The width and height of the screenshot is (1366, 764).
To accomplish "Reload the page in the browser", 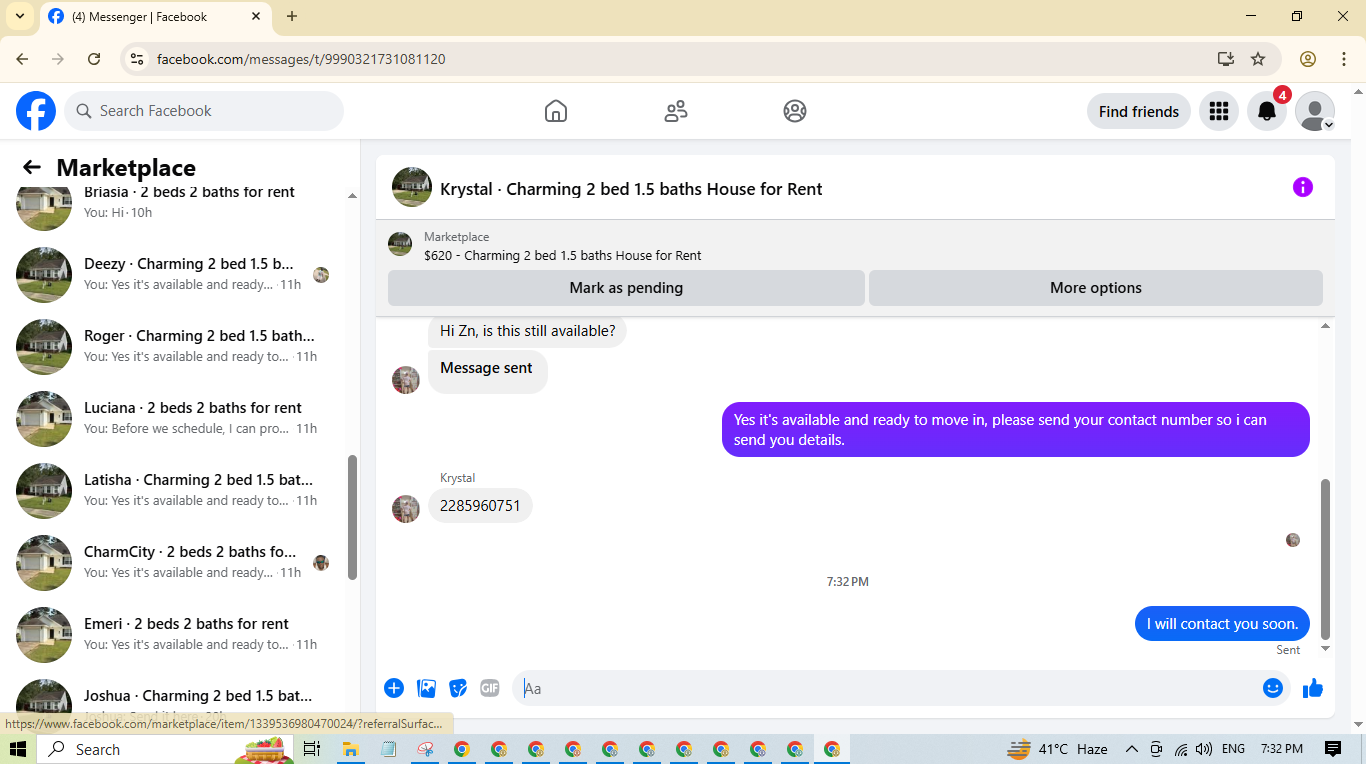I will click(x=94, y=59).
